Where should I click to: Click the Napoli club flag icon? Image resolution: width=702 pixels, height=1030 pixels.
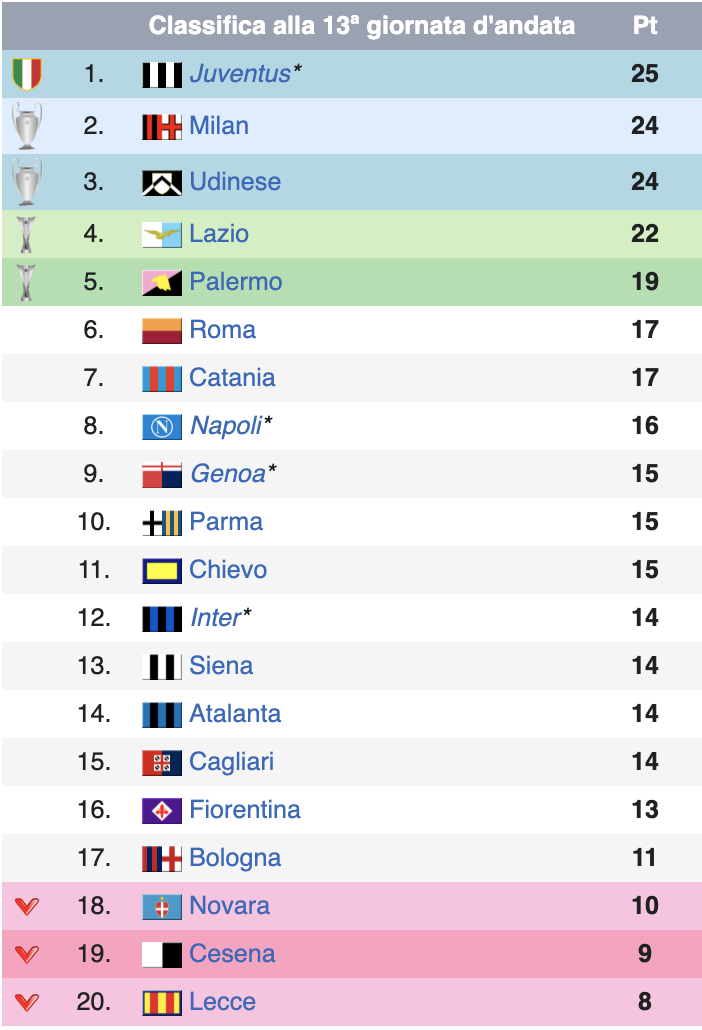pos(162,427)
